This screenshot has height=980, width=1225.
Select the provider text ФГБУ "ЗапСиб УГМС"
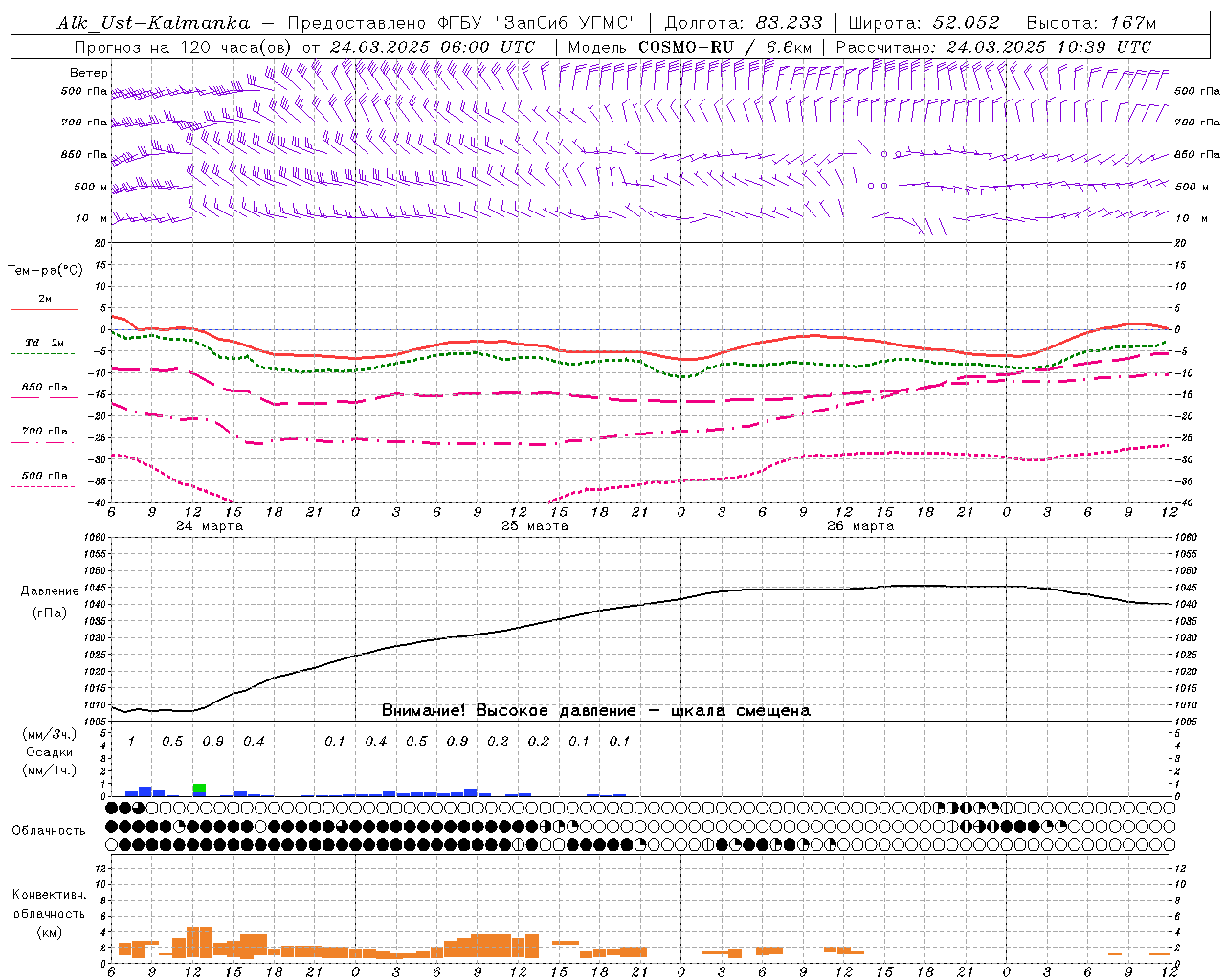click(x=536, y=24)
